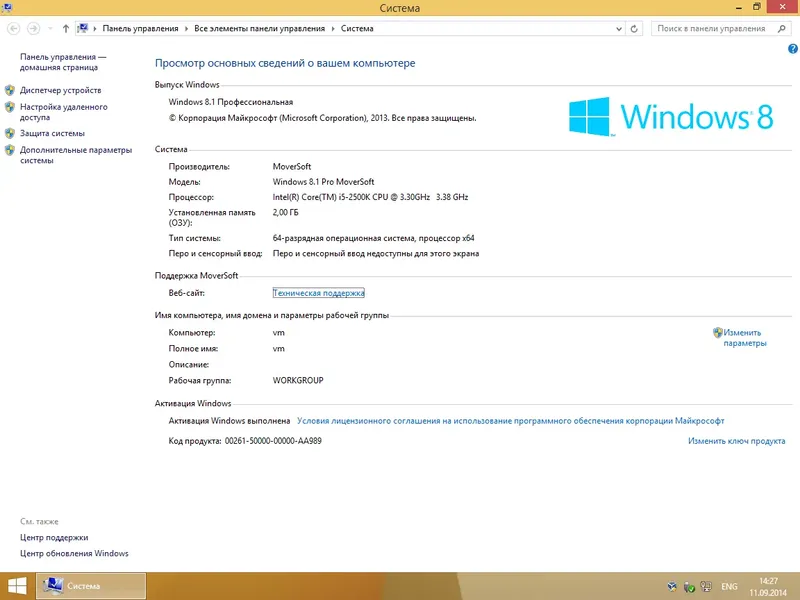Click the network icon in the system tray
Image resolution: width=800 pixels, height=600 pixels.
click(x=707, y=586)
